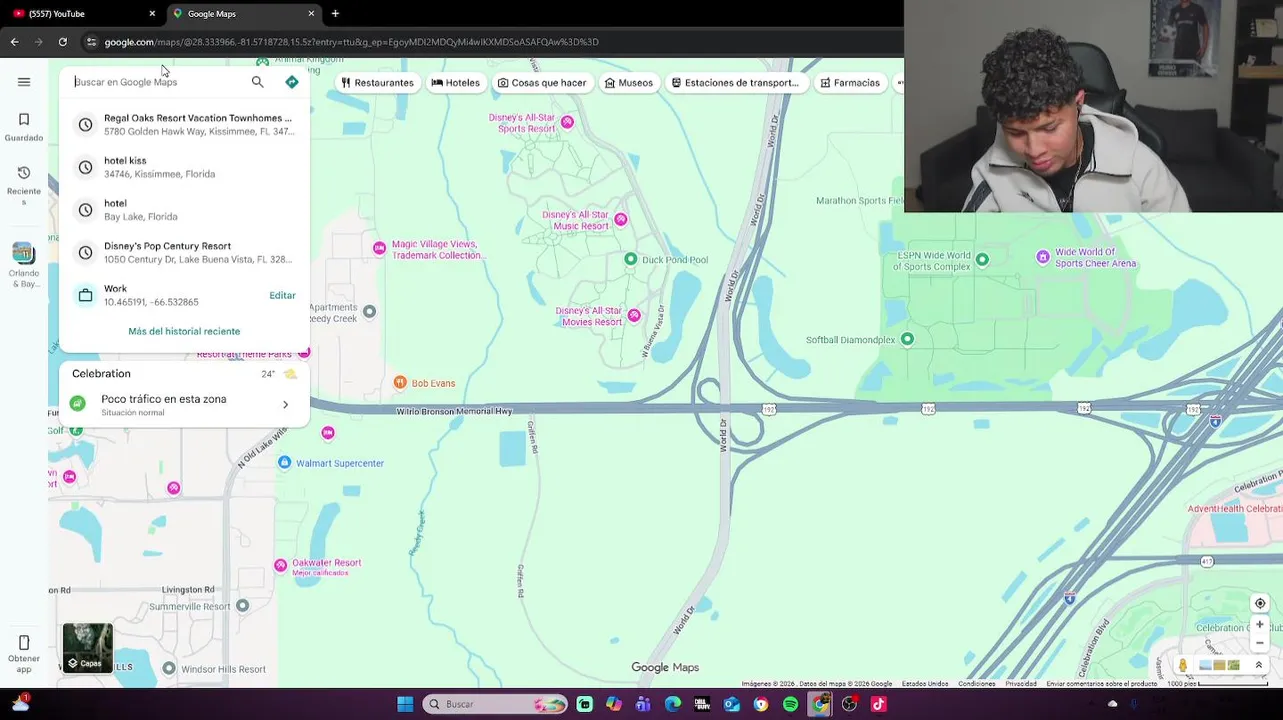Filter by Estaciones de transporte chip
This screenshot has height=720, width=1283.
click(735, 83)
